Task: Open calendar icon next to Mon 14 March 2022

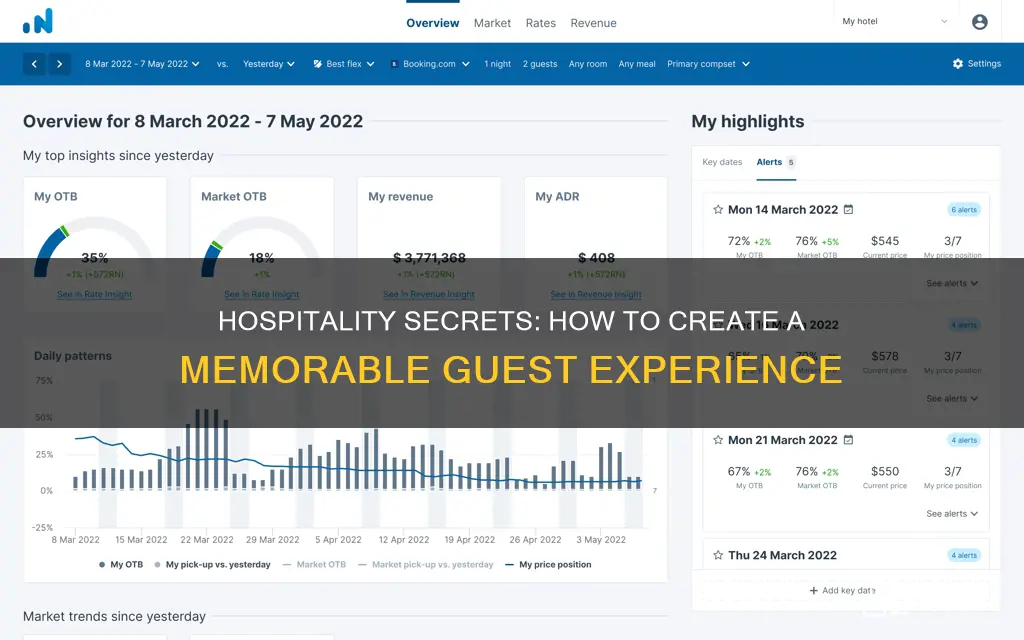Action: pos(848,210)
